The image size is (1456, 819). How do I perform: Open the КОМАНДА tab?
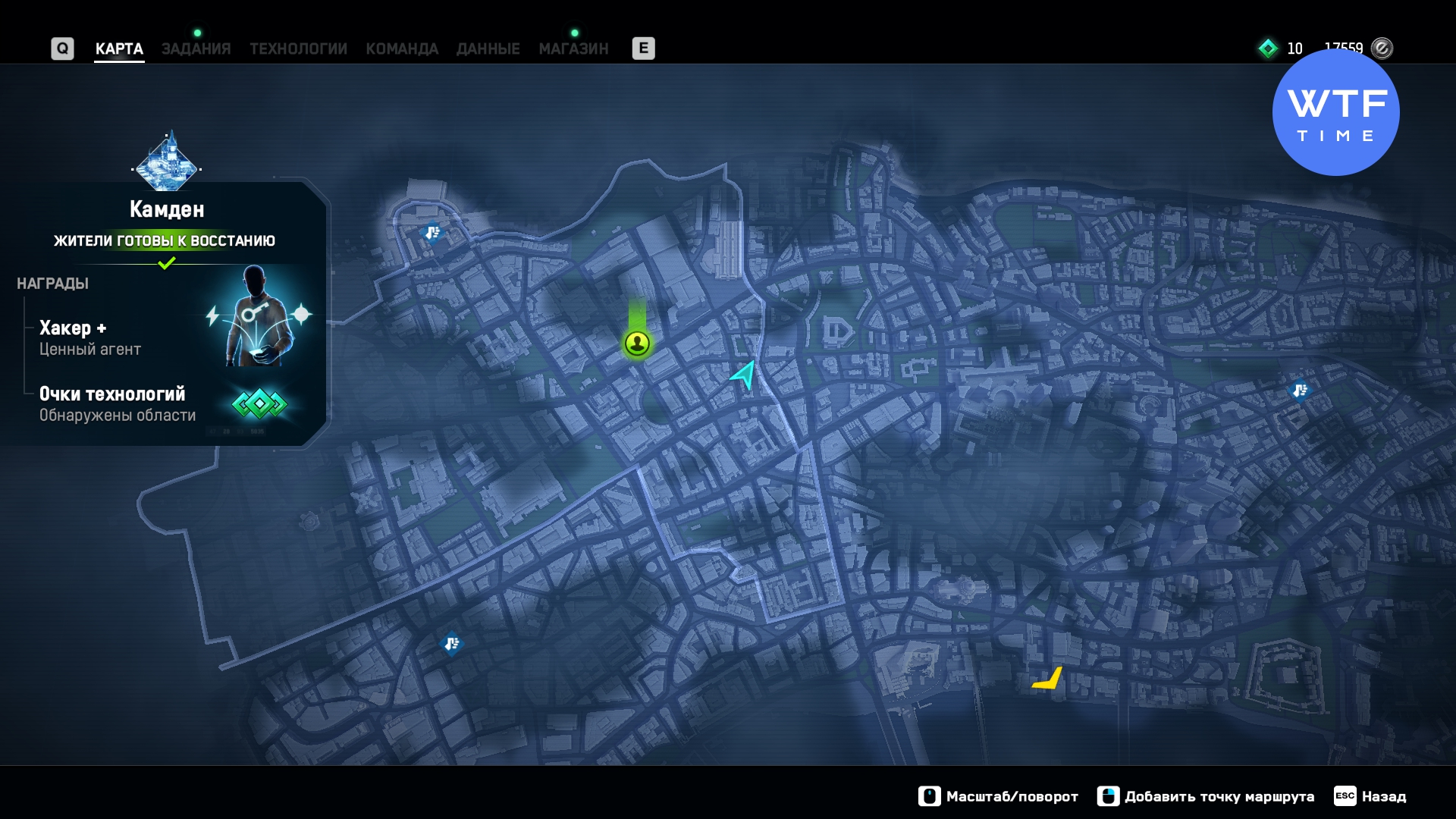402,49
